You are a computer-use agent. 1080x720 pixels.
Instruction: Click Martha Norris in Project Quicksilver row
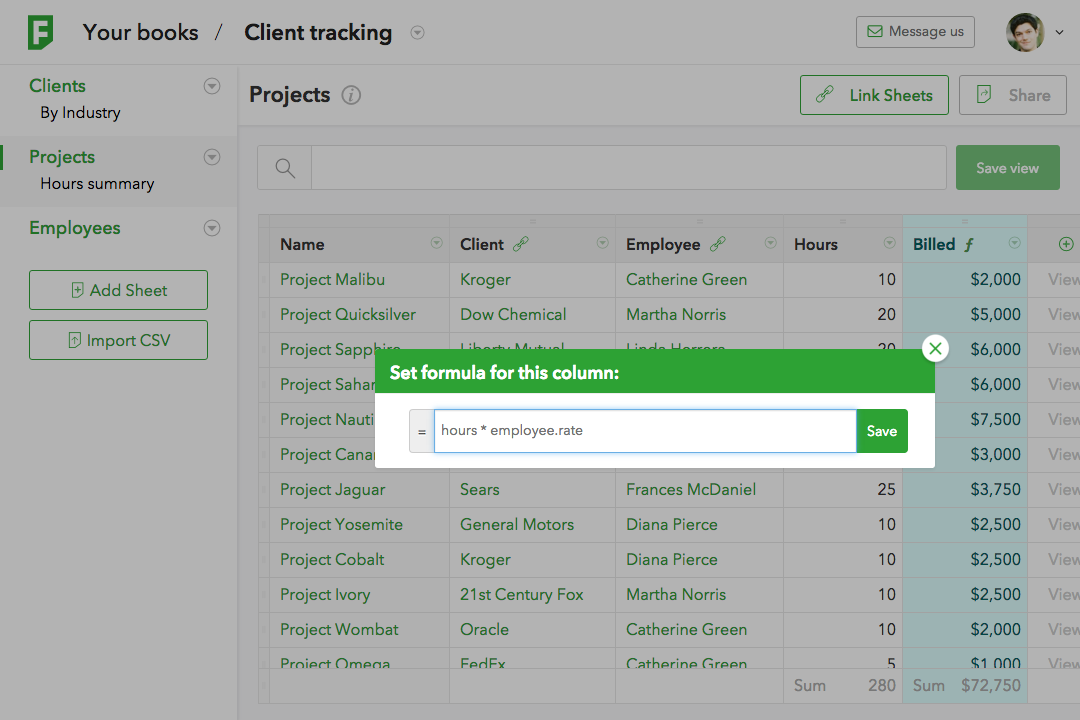tap(676, 315)
